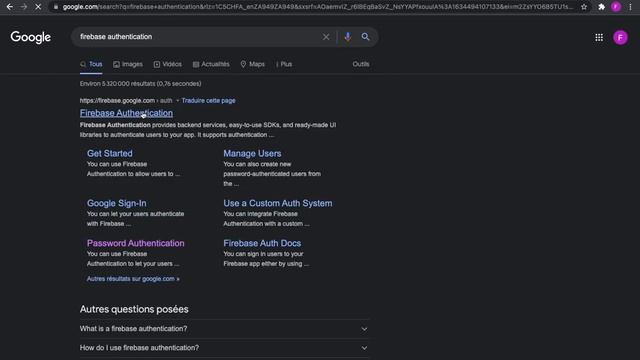The image size is (640, 360).
Task: Click the address bar URL
Action: coord(317,7)
